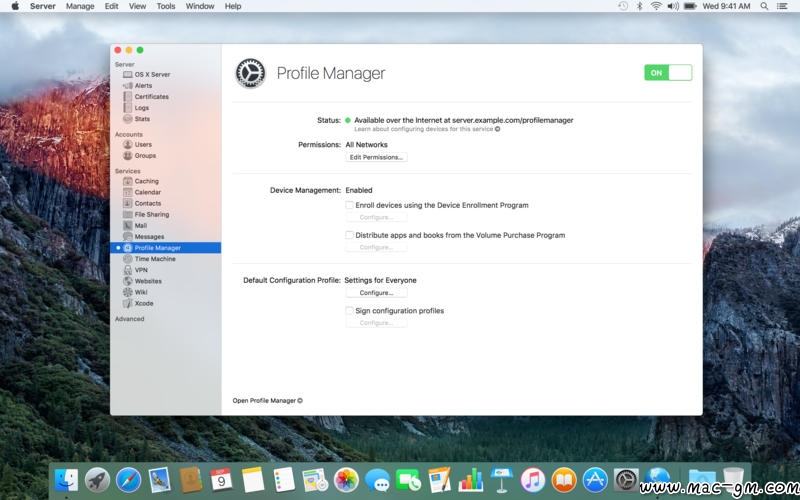This screenshot has width=800, height=500.
Task: Open the Tools menu
Action: point(166,6)
